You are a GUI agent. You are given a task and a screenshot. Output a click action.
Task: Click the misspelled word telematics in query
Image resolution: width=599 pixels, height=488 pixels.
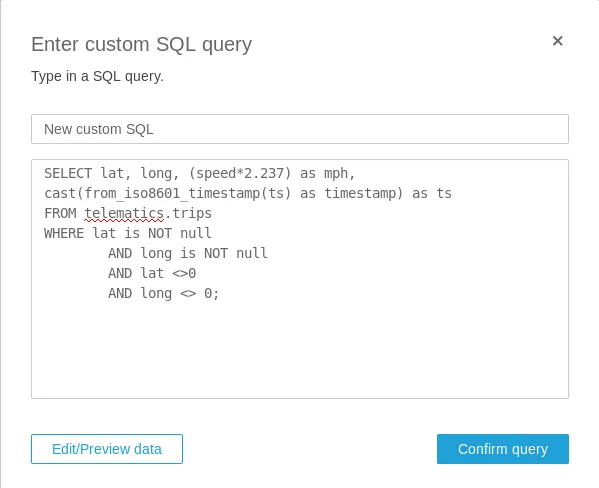(124, 213)
